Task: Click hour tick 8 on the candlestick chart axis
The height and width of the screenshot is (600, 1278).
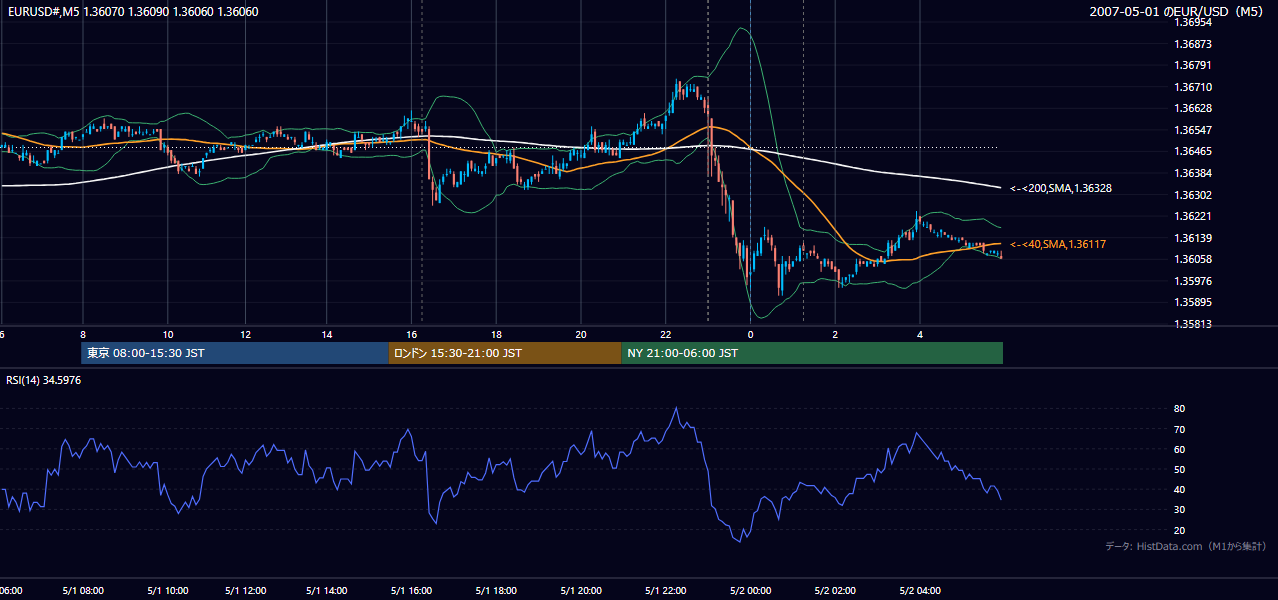Action: 83,334
